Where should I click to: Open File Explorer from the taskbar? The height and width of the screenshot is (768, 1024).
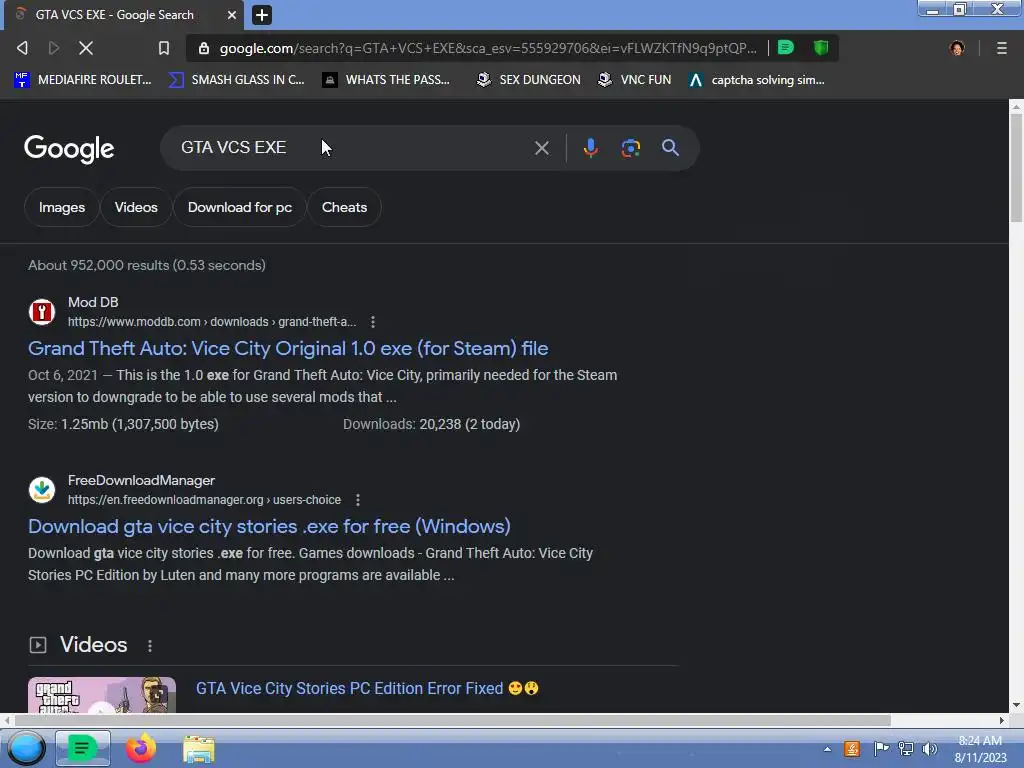(199, 749)
